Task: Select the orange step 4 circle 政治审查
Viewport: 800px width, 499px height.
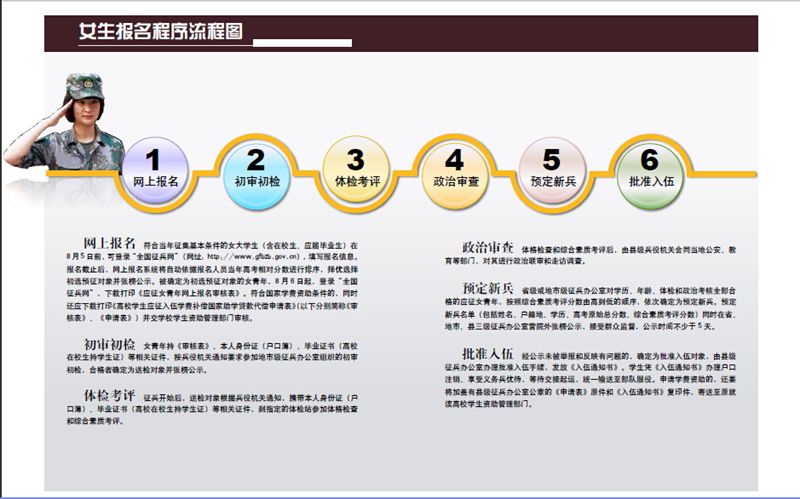Action: pyautogui.click(x=454, y=169)
